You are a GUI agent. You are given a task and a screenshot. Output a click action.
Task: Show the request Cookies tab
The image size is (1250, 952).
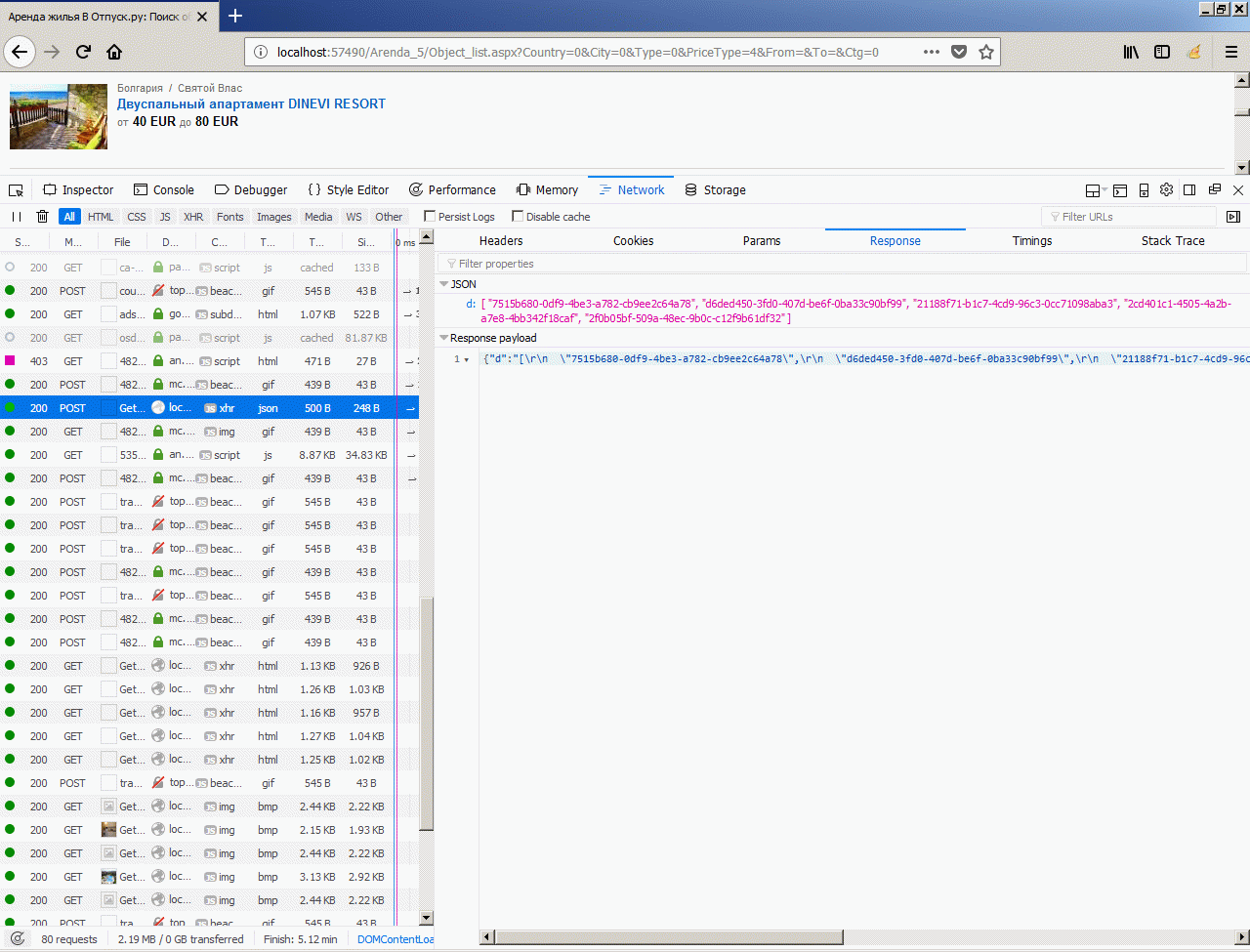(x=633, y=241)
